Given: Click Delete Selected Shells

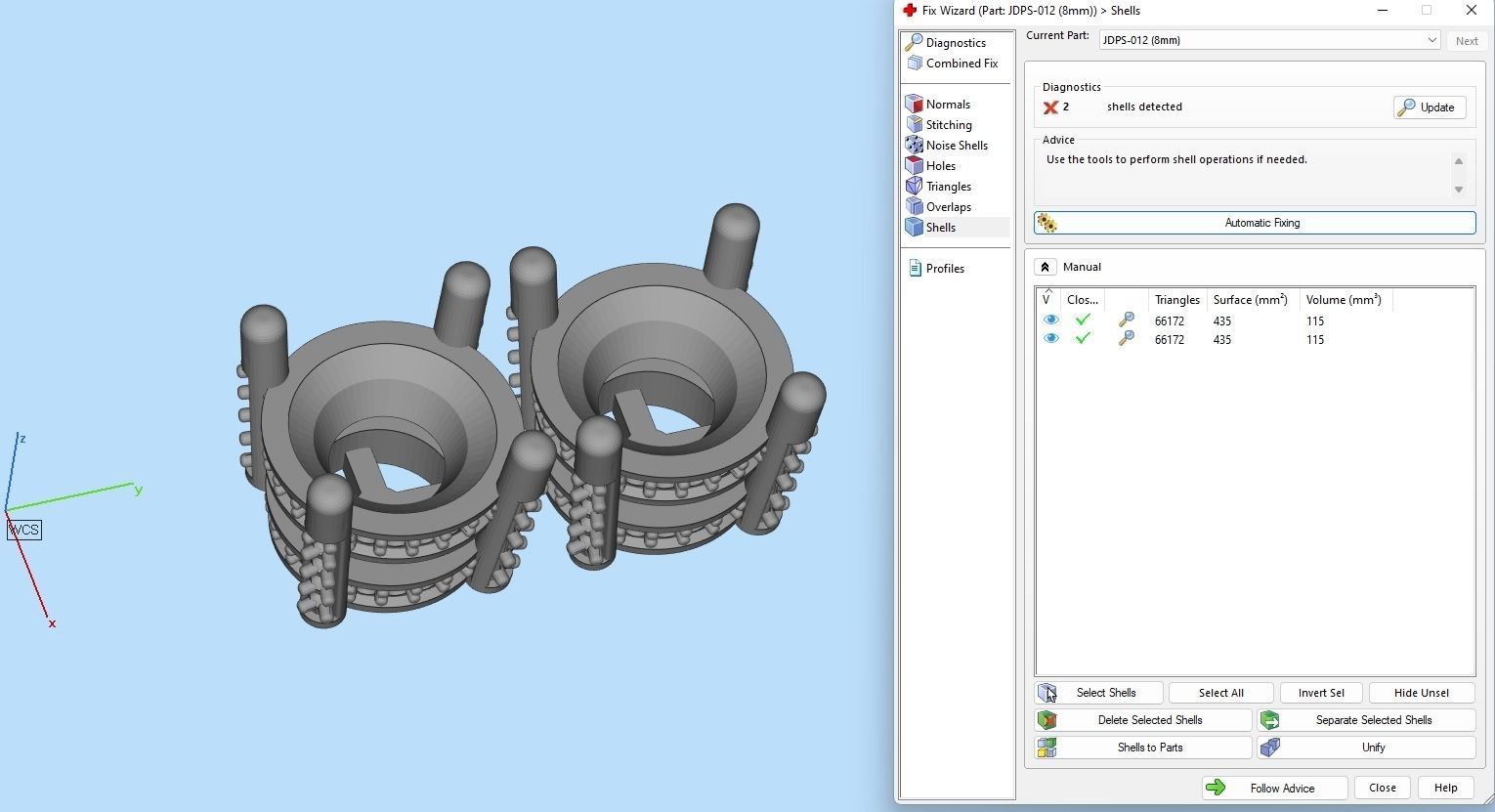Looking at the screenshot, I should (1143, 720).
